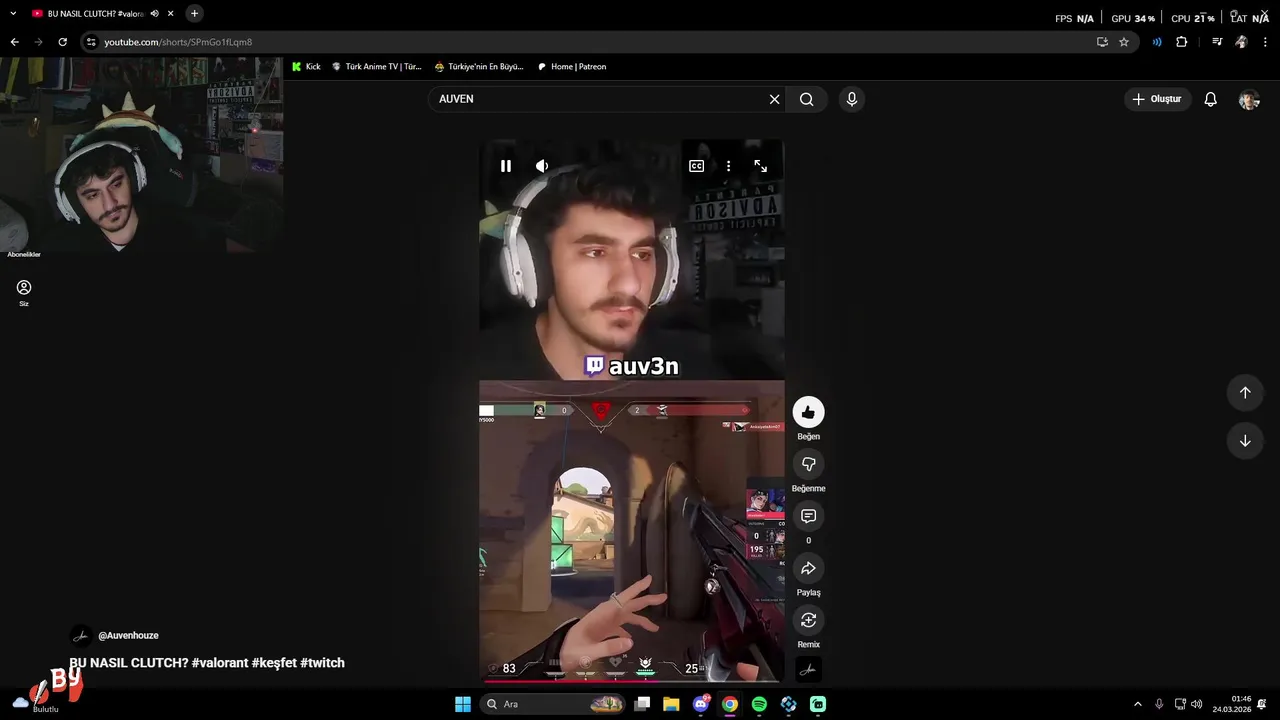View site information icon in address bar
This screenshot has height=720, width=1280.
coord(91,42)
